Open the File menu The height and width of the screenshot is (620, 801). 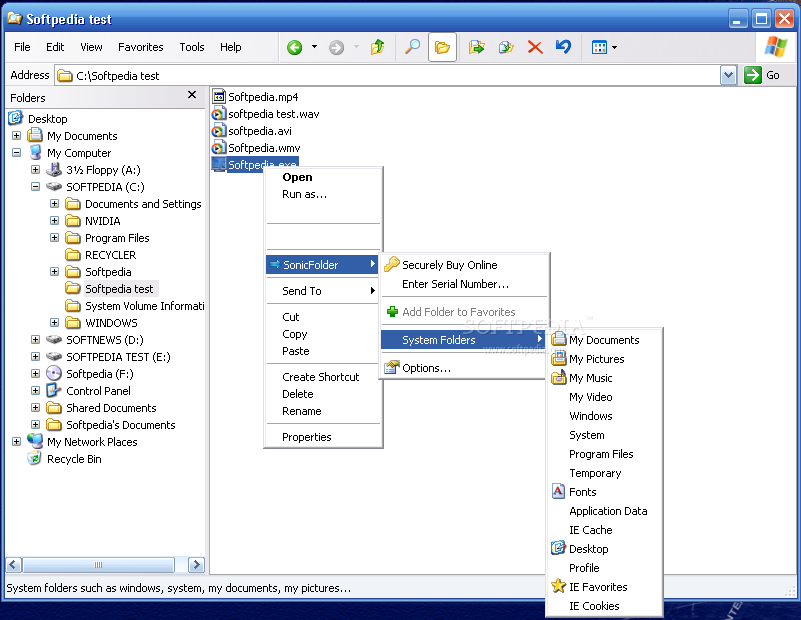pos(22,47)
